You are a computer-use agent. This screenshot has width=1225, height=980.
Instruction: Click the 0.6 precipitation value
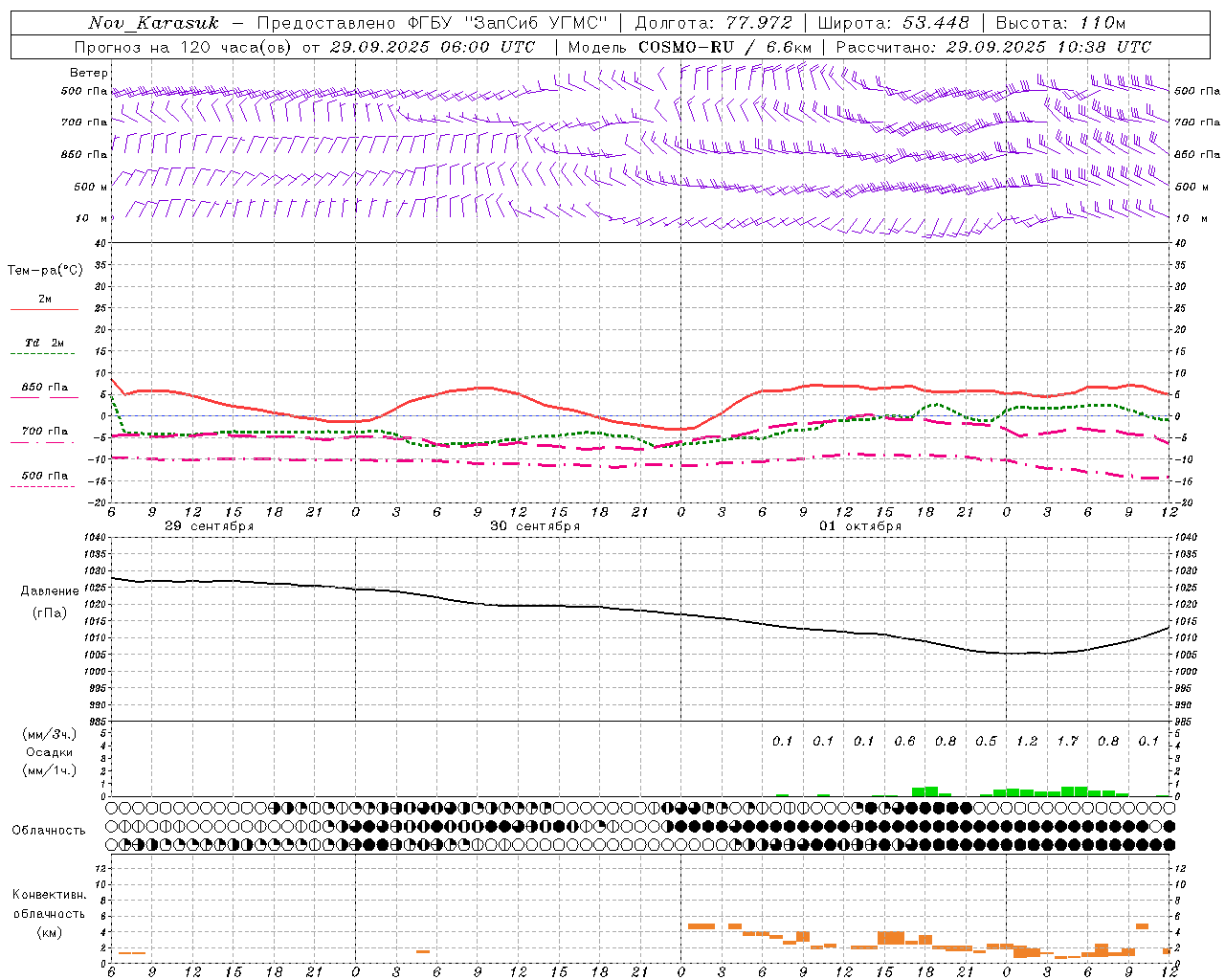[904, 742]
